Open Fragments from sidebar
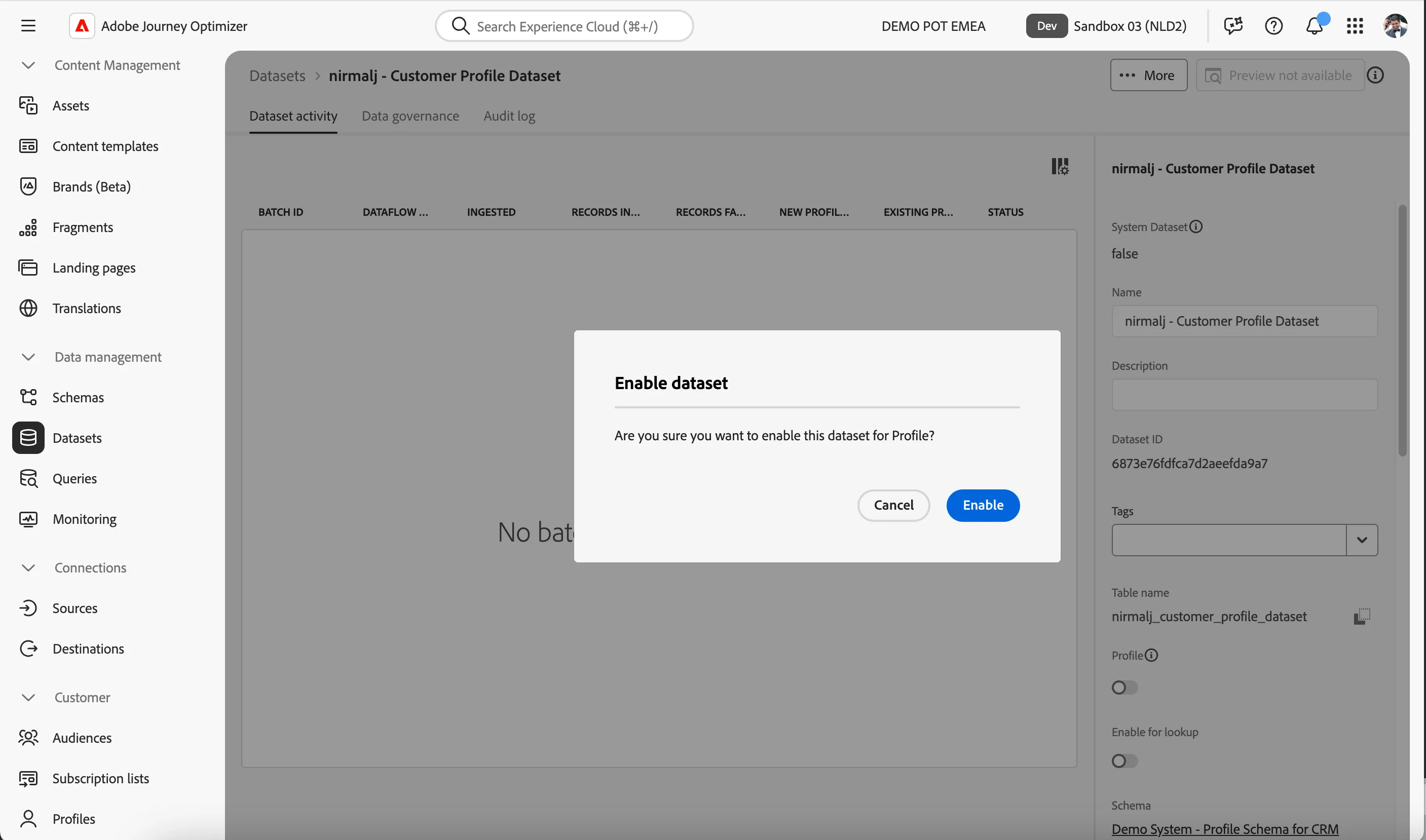Image resolution: width=1426 pixels, height=840 pixels. (x=83, y=227)
